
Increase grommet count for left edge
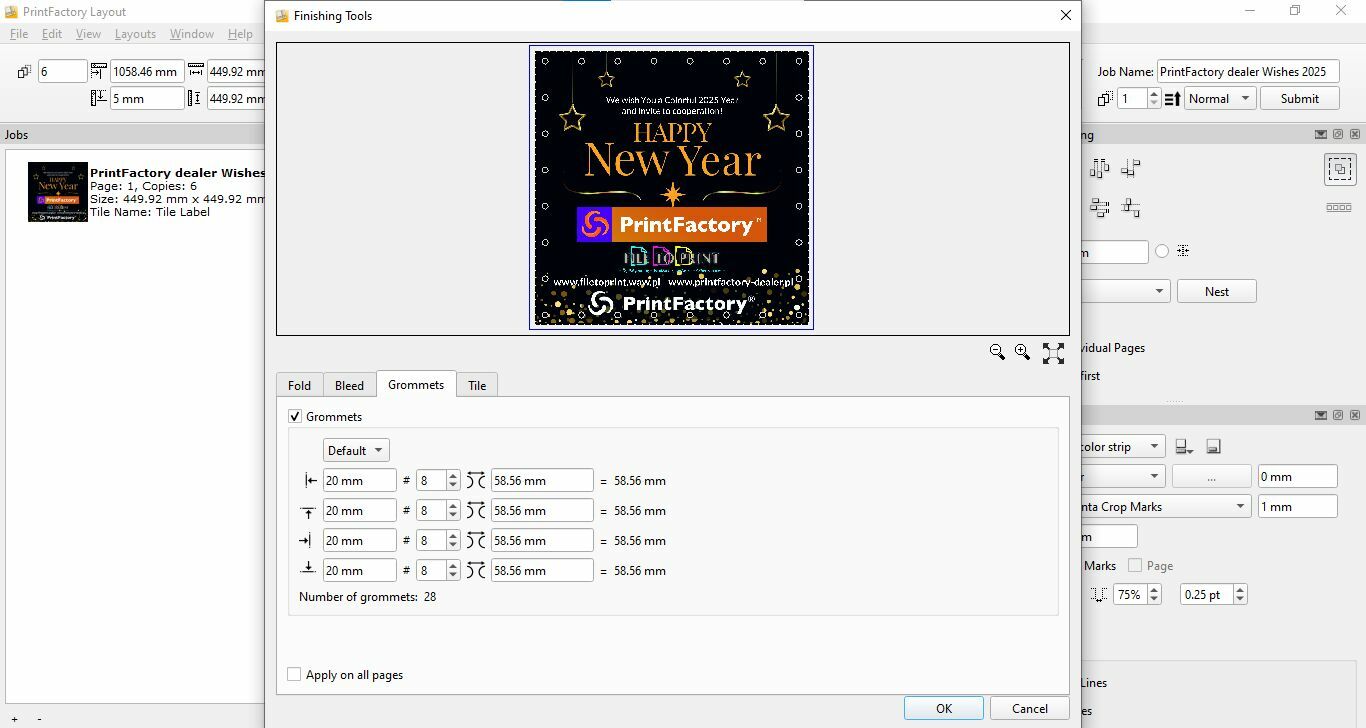click(453, 476)
